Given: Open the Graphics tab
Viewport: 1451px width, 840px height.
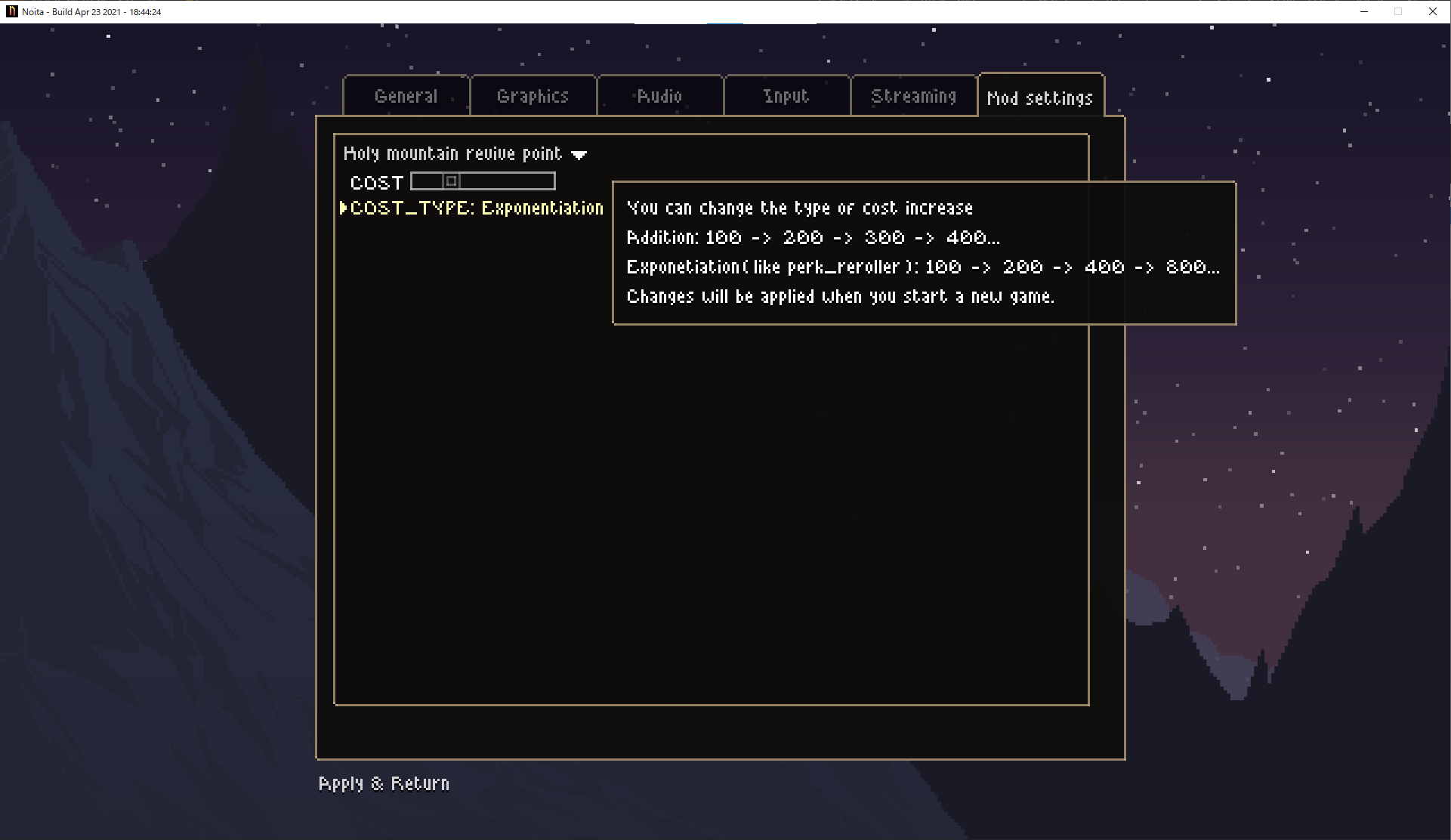Looking at the screenshot, I should [533, 96].
